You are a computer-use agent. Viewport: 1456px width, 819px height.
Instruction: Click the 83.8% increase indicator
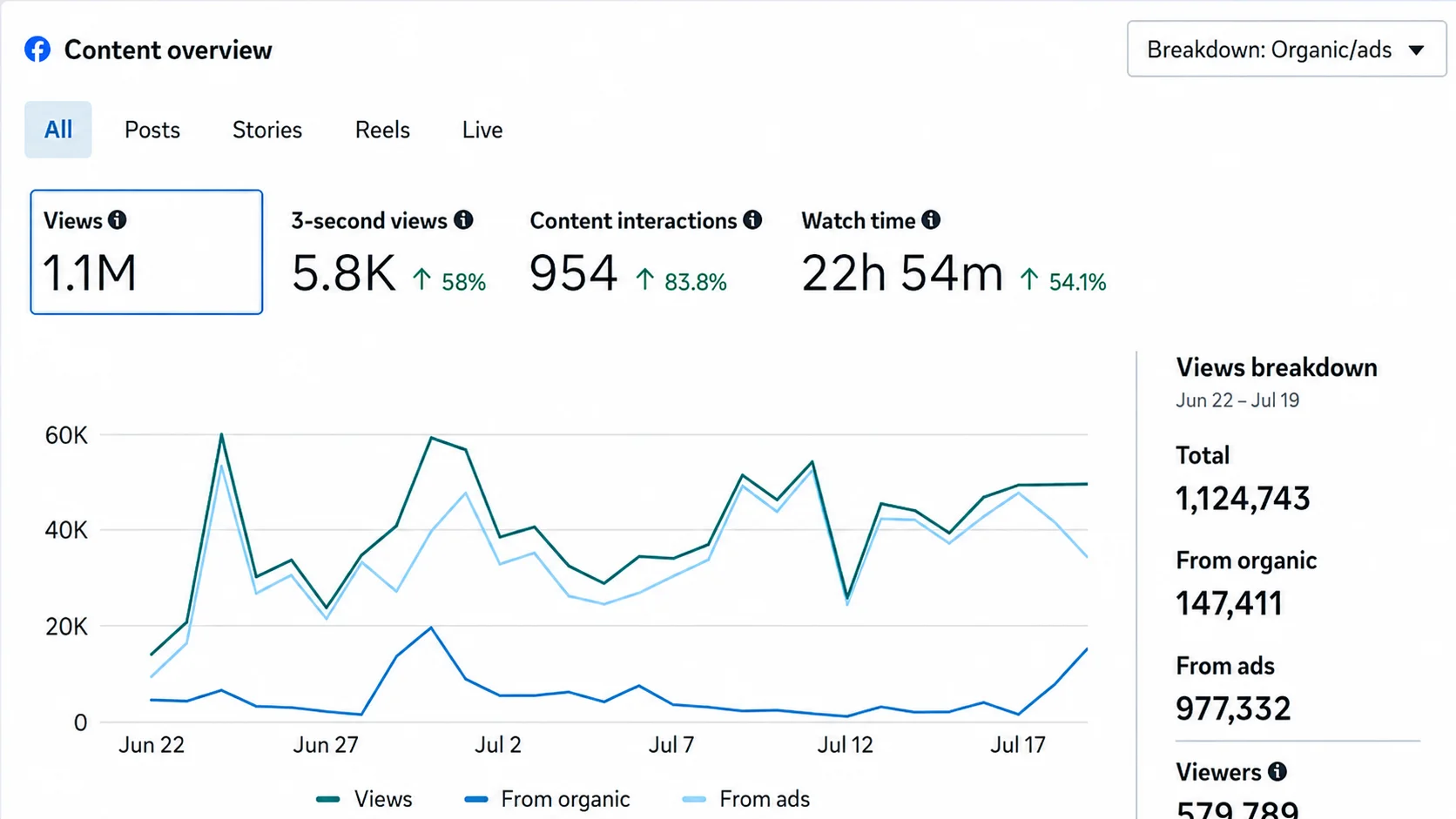point(681,281)
